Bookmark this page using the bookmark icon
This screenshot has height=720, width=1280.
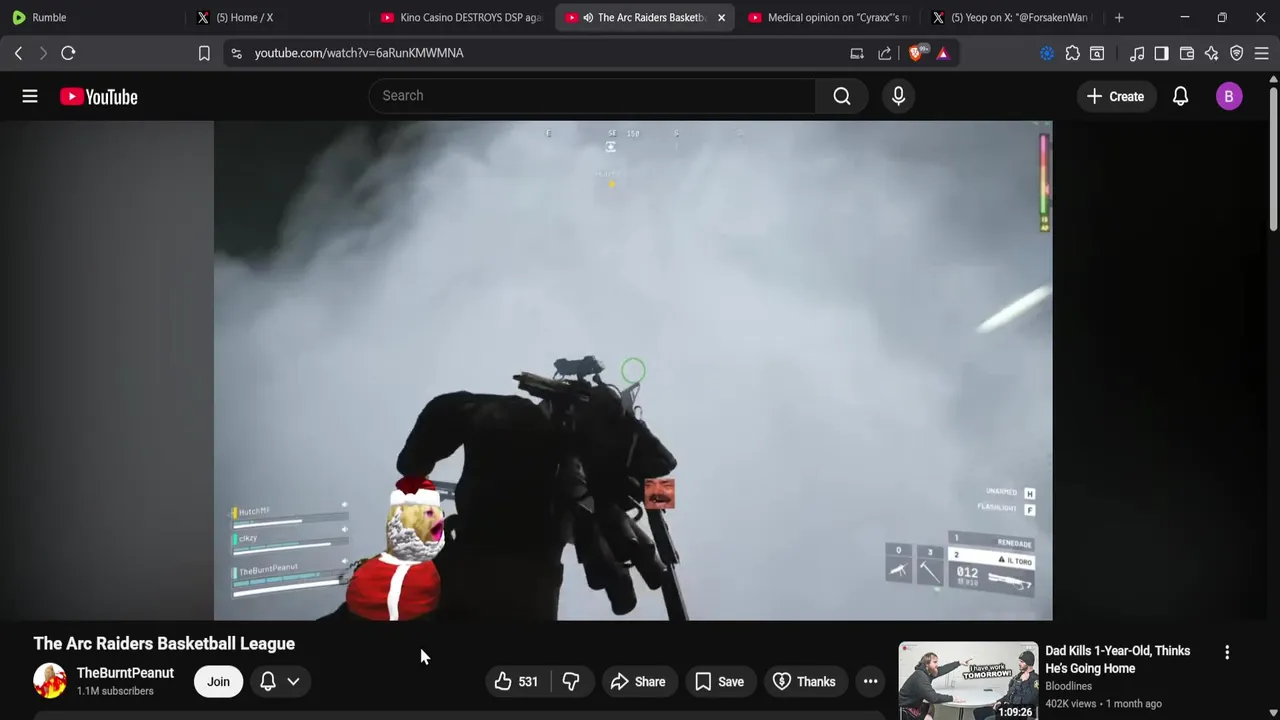(x=204, y=53)
